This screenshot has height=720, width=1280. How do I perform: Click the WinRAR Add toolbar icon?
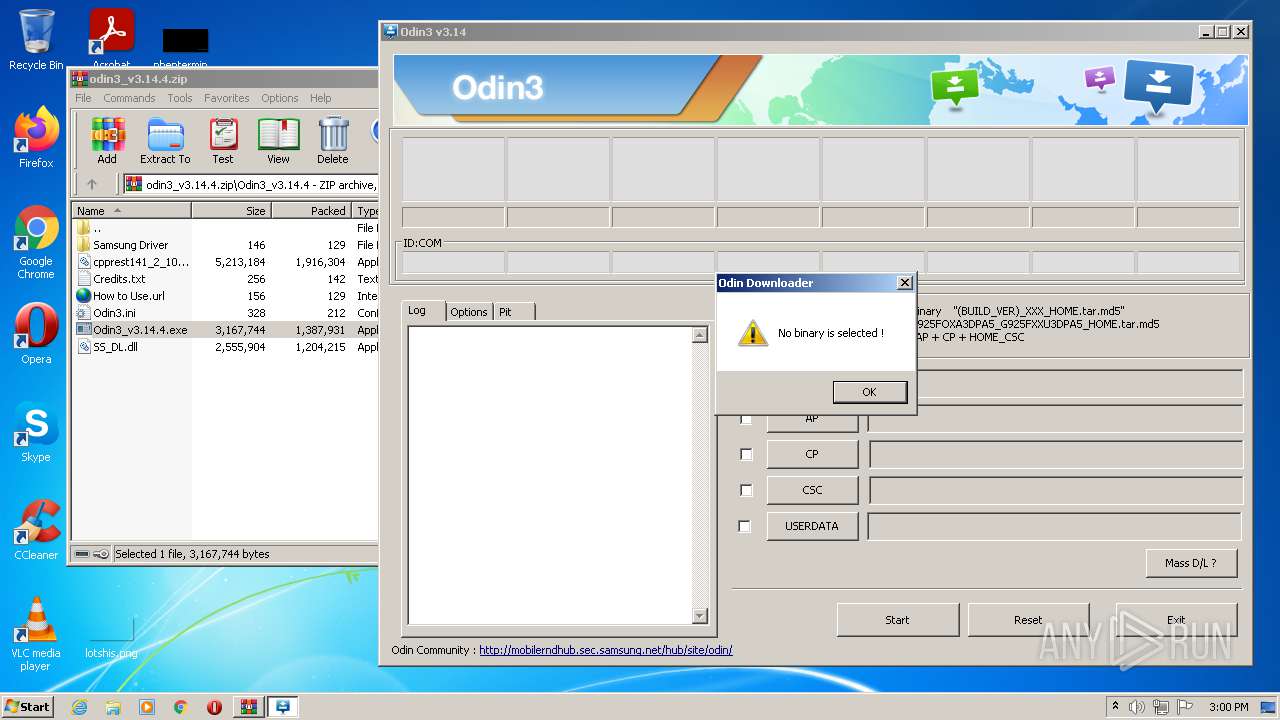(x=107, y=141)
